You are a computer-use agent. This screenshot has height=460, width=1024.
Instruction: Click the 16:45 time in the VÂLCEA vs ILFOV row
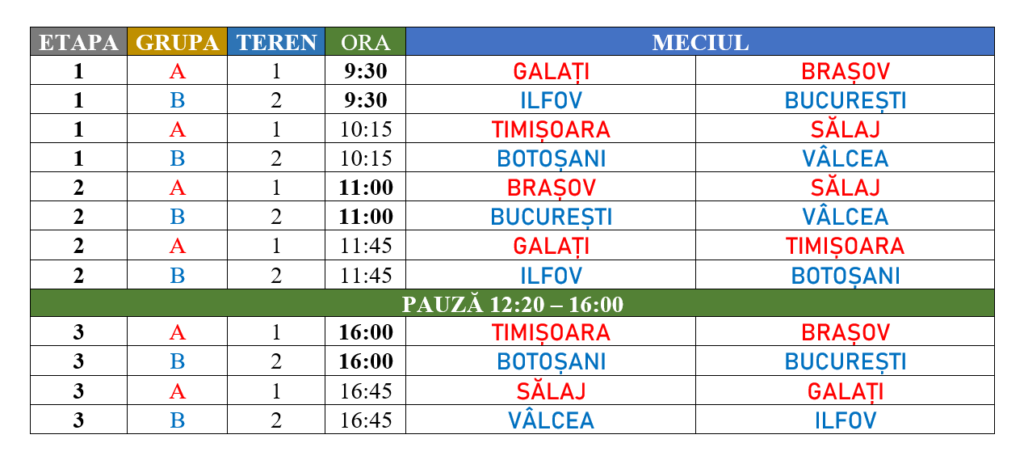click(366, 419)
